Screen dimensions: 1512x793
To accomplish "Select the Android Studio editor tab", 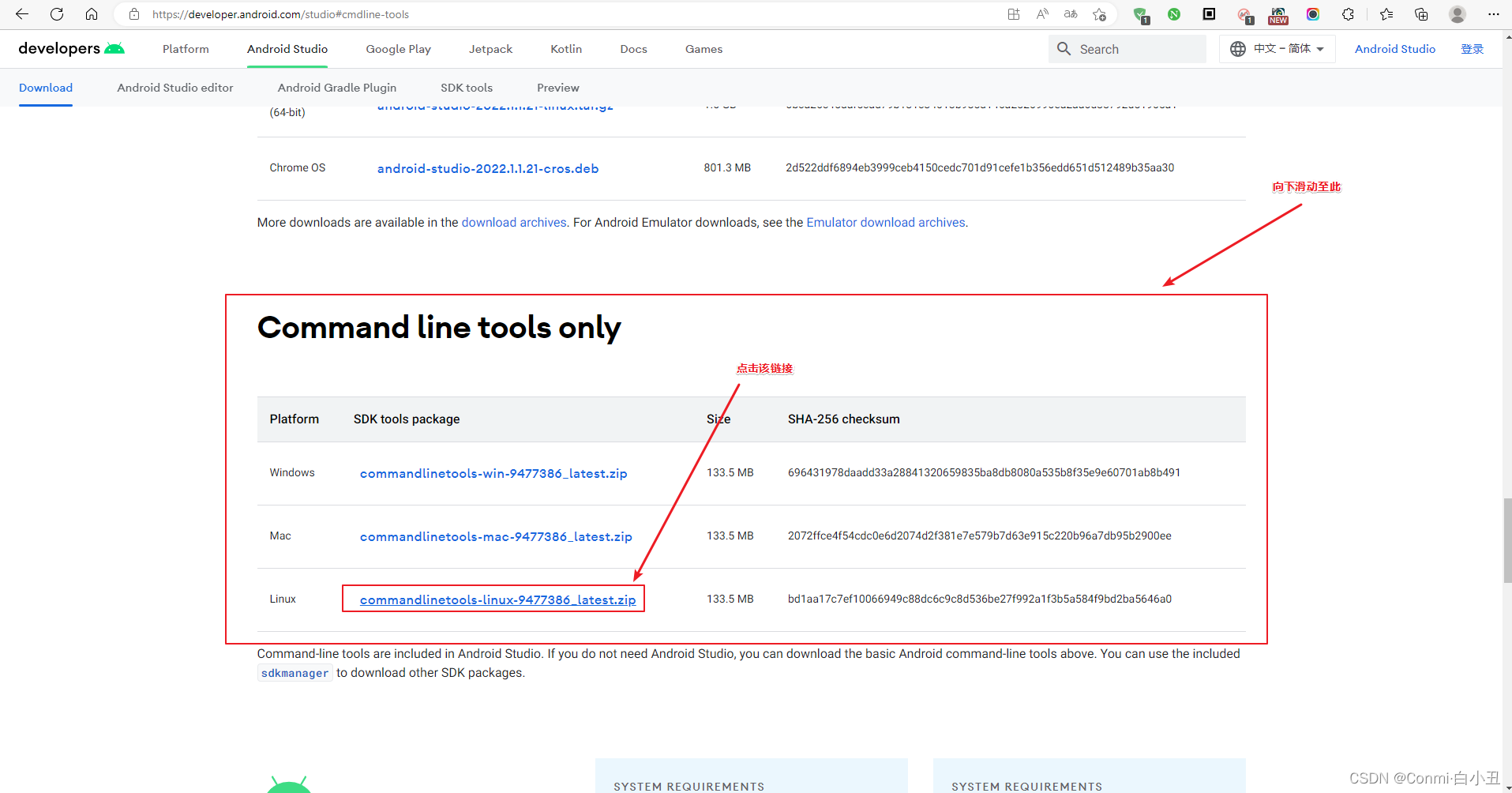I will pyautogui.click(x=175, y=88).
